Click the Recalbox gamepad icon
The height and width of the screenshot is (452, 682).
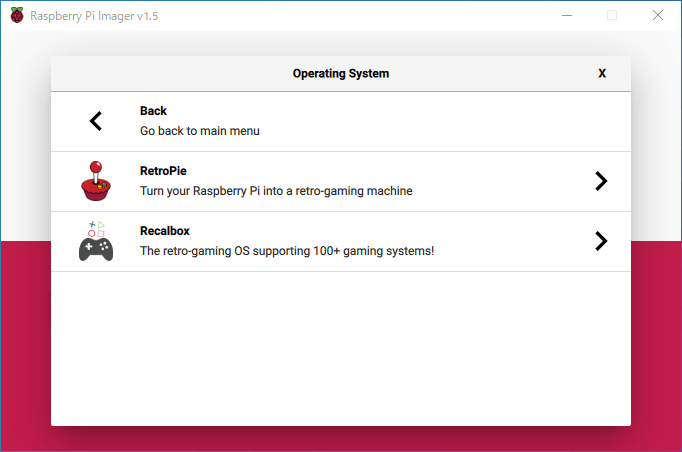tap(96, 241)
